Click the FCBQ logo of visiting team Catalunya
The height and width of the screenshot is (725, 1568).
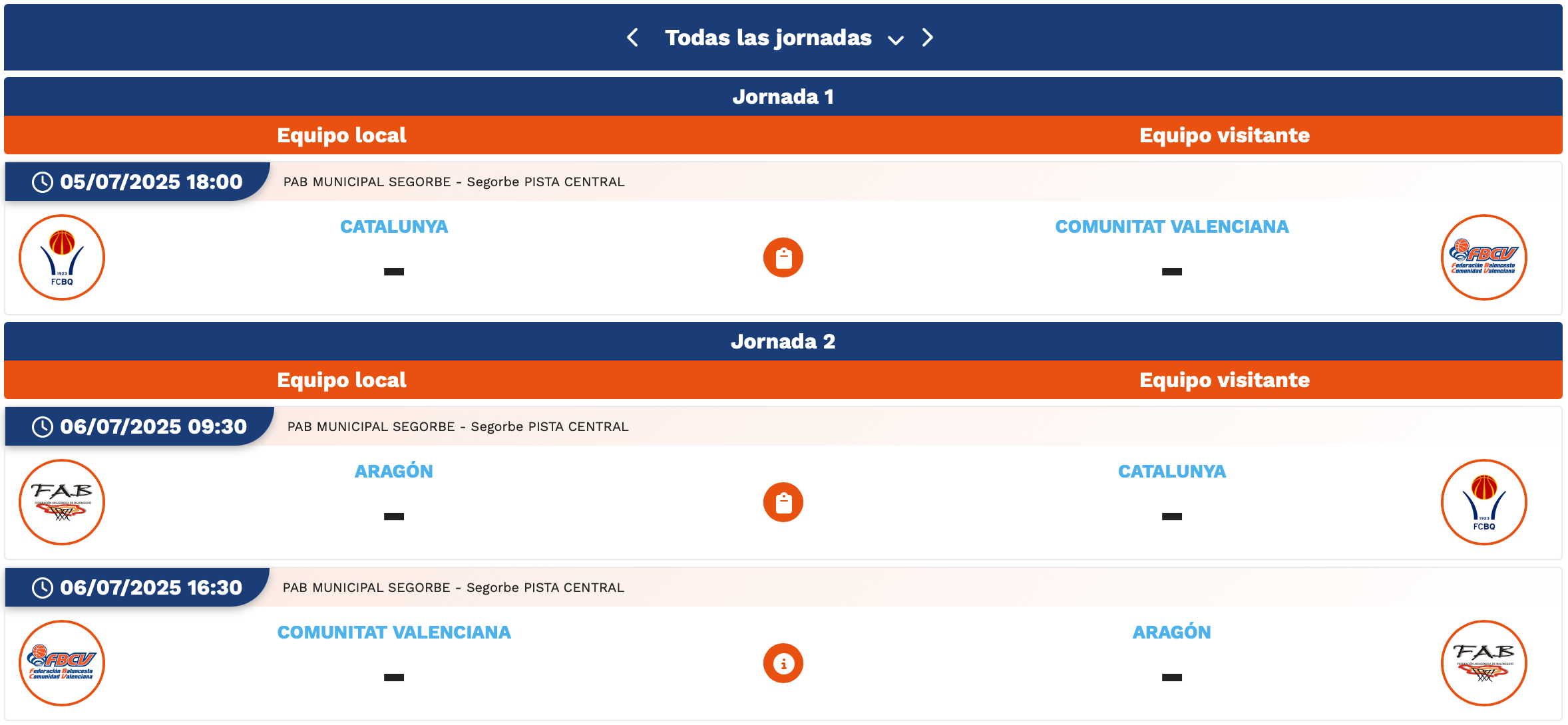[1483, 502]
